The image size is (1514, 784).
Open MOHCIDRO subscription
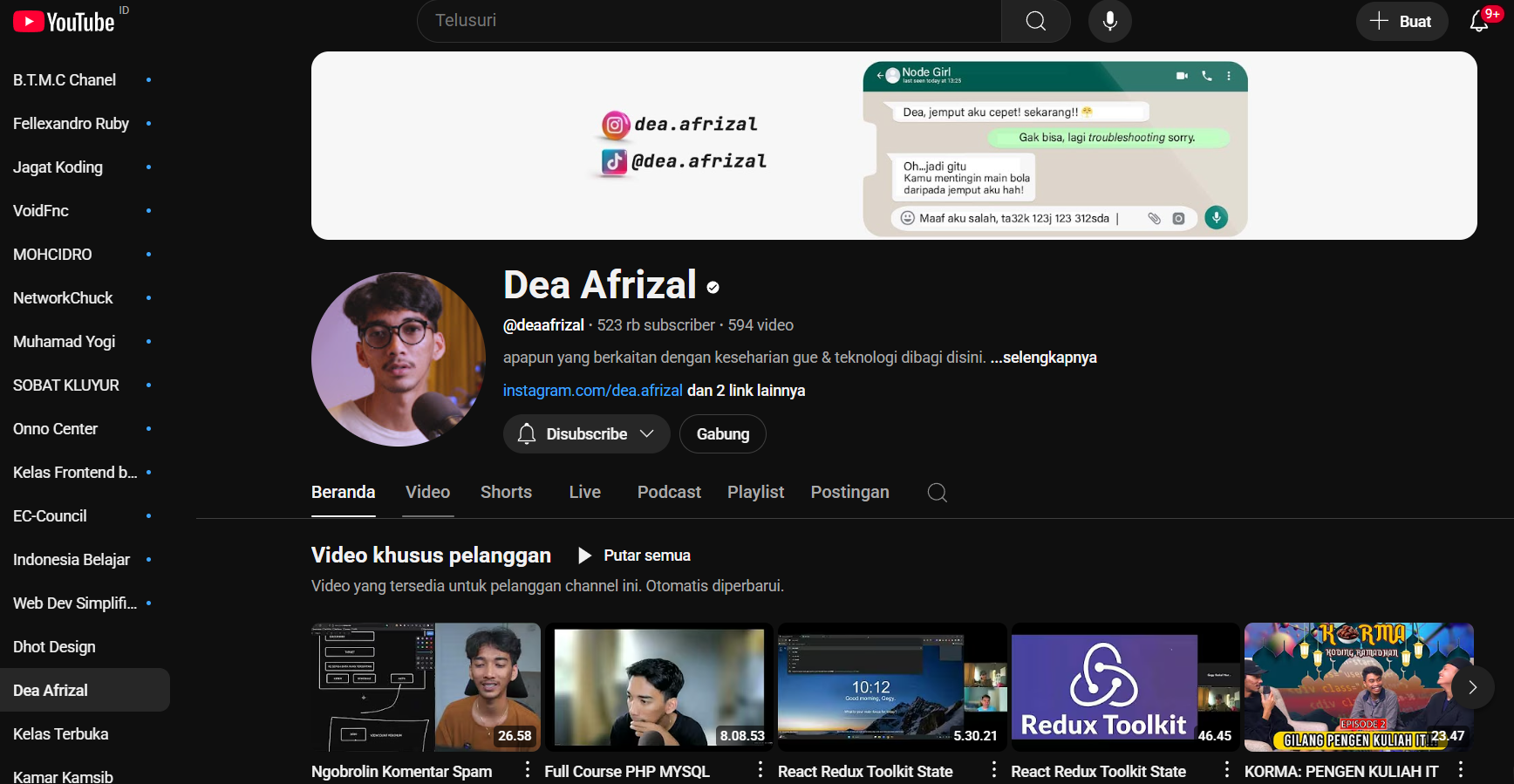coord(85,255)
